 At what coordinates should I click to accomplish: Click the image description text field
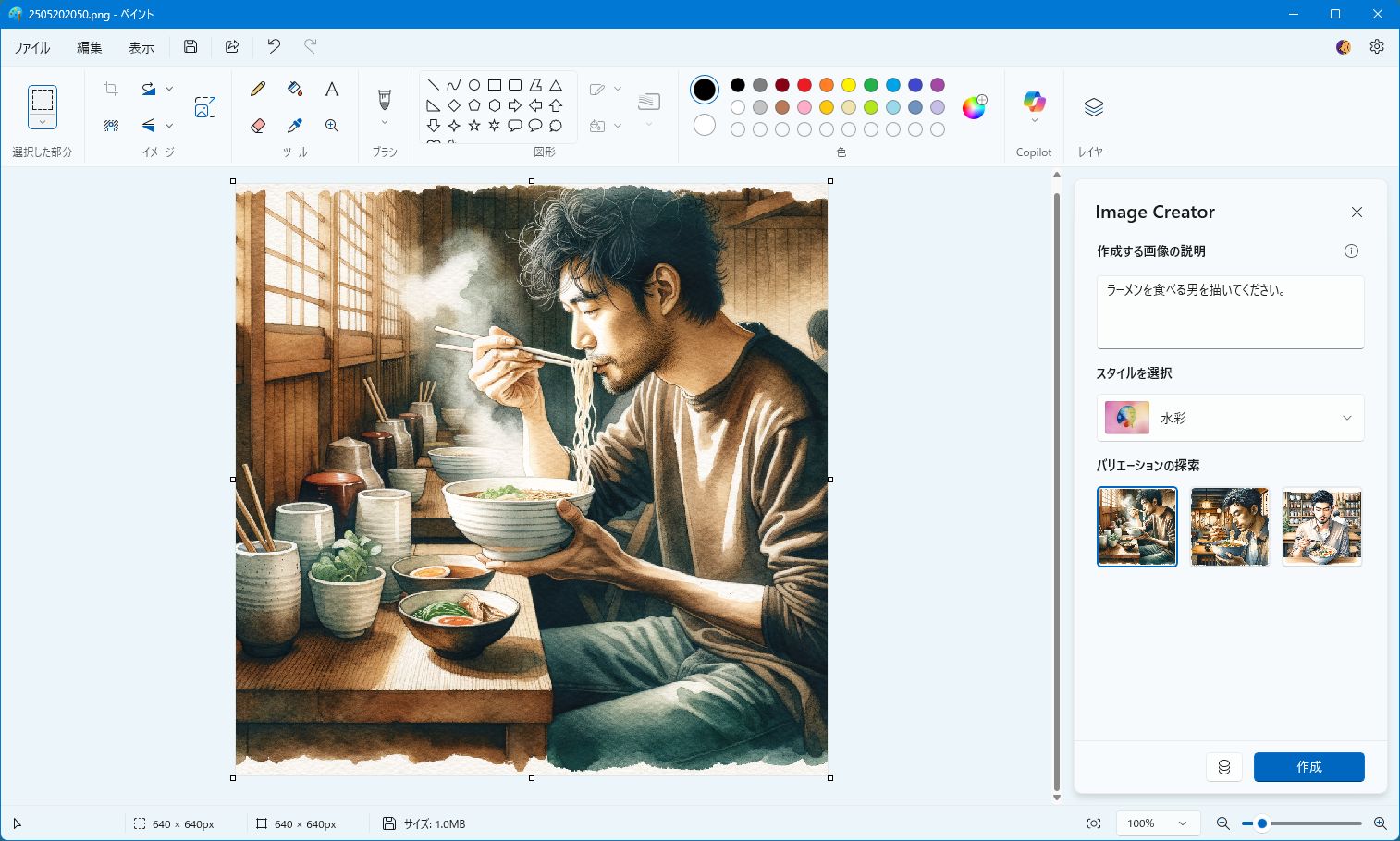(1230, 312)
